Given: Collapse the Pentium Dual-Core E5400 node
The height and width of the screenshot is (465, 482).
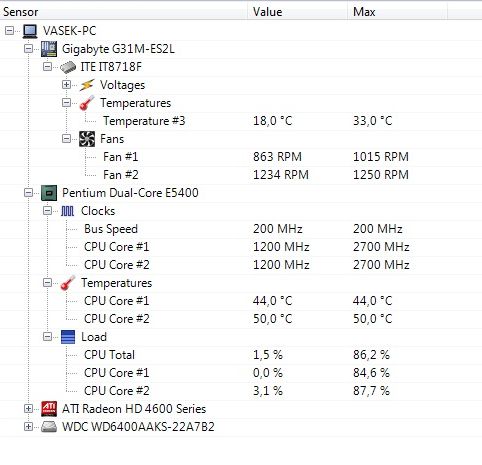Looking at the screenshot, I should tap(28, 193).
